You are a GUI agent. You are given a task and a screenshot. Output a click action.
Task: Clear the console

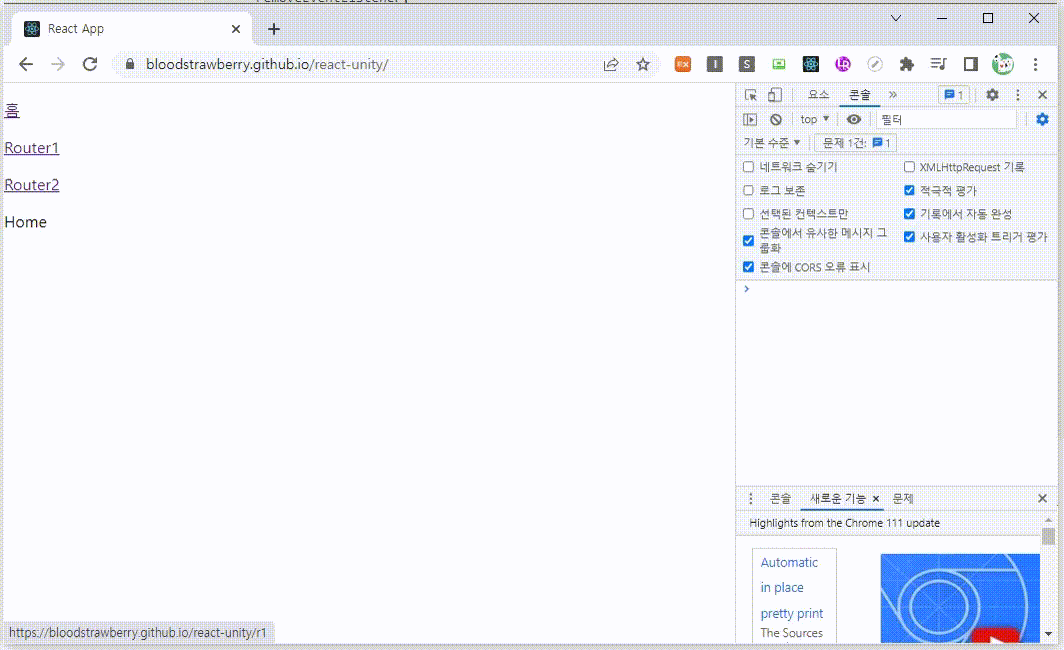pyautogui.click(x=776, y=119)
